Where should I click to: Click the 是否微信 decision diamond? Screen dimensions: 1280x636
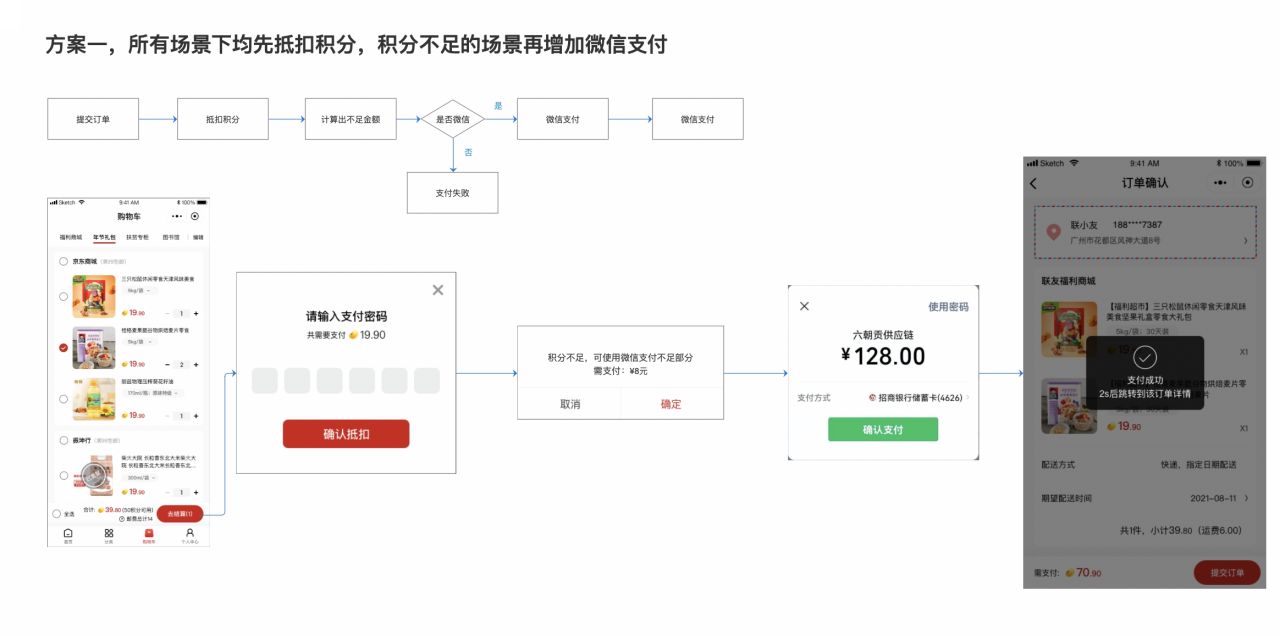[x=453, y=119]
